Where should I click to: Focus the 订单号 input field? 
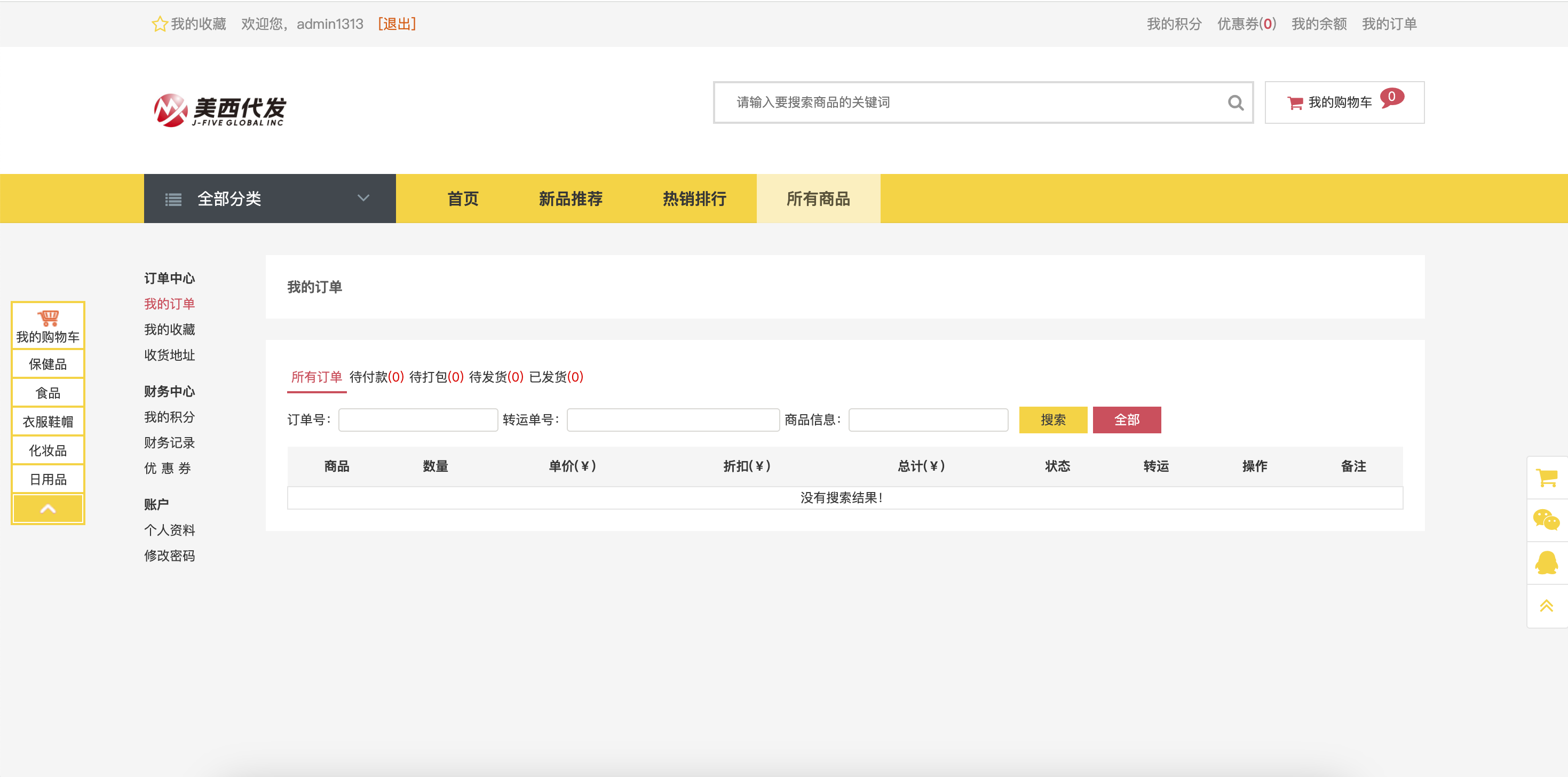pyautogui.click(x=418, y=420)
